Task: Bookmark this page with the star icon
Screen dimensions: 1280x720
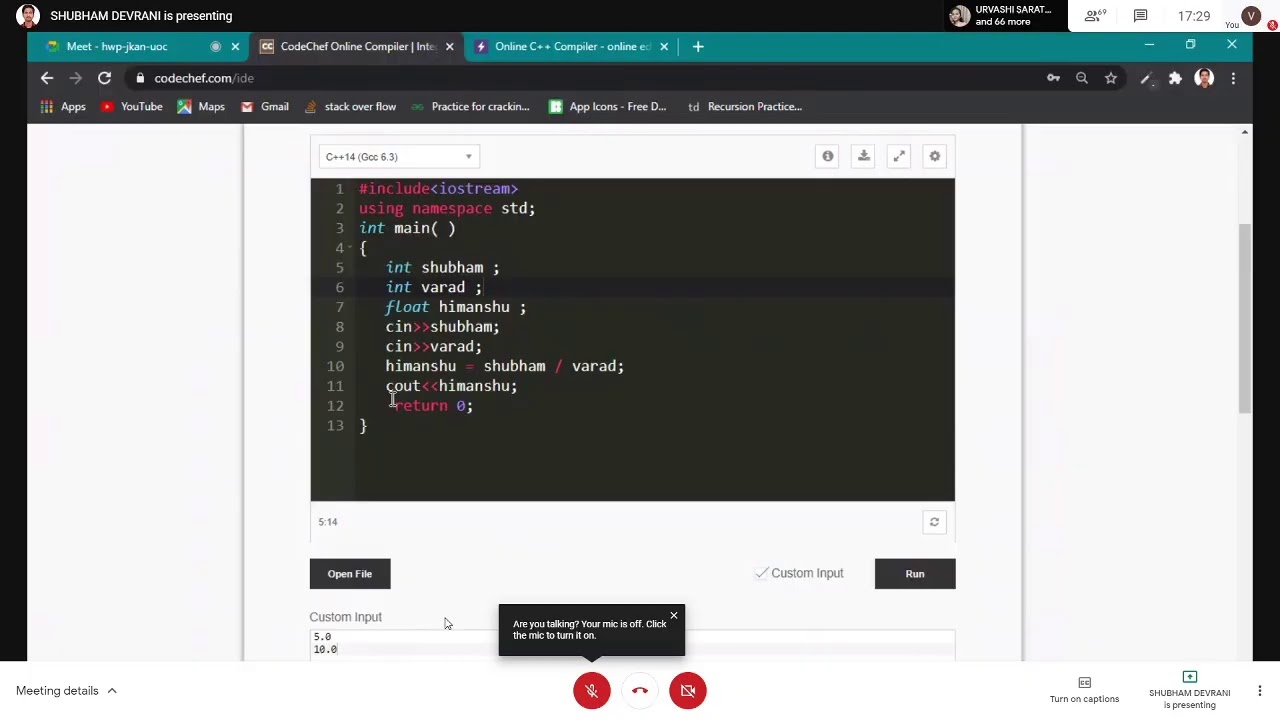Action: pos(1111,78)
